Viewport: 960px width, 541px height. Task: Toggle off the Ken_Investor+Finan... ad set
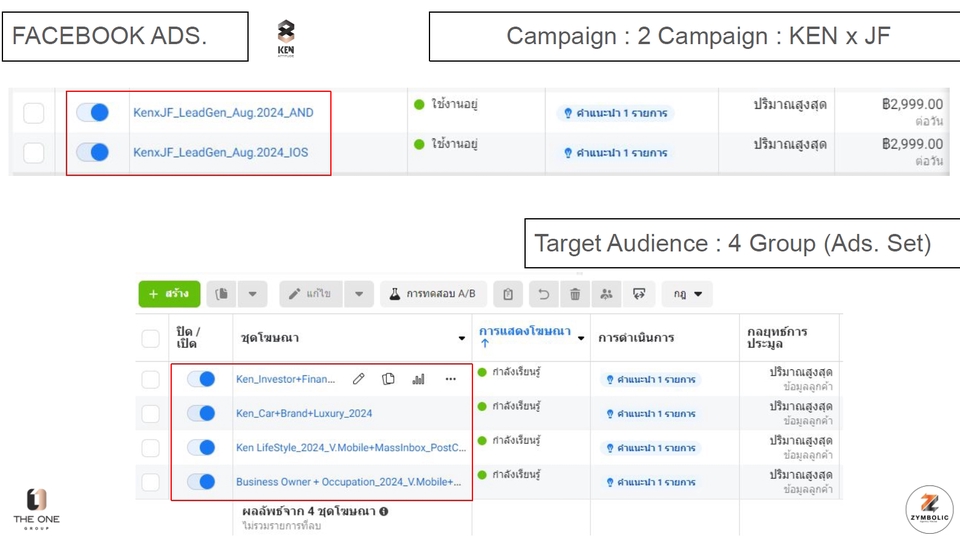(x=201, y=379)
